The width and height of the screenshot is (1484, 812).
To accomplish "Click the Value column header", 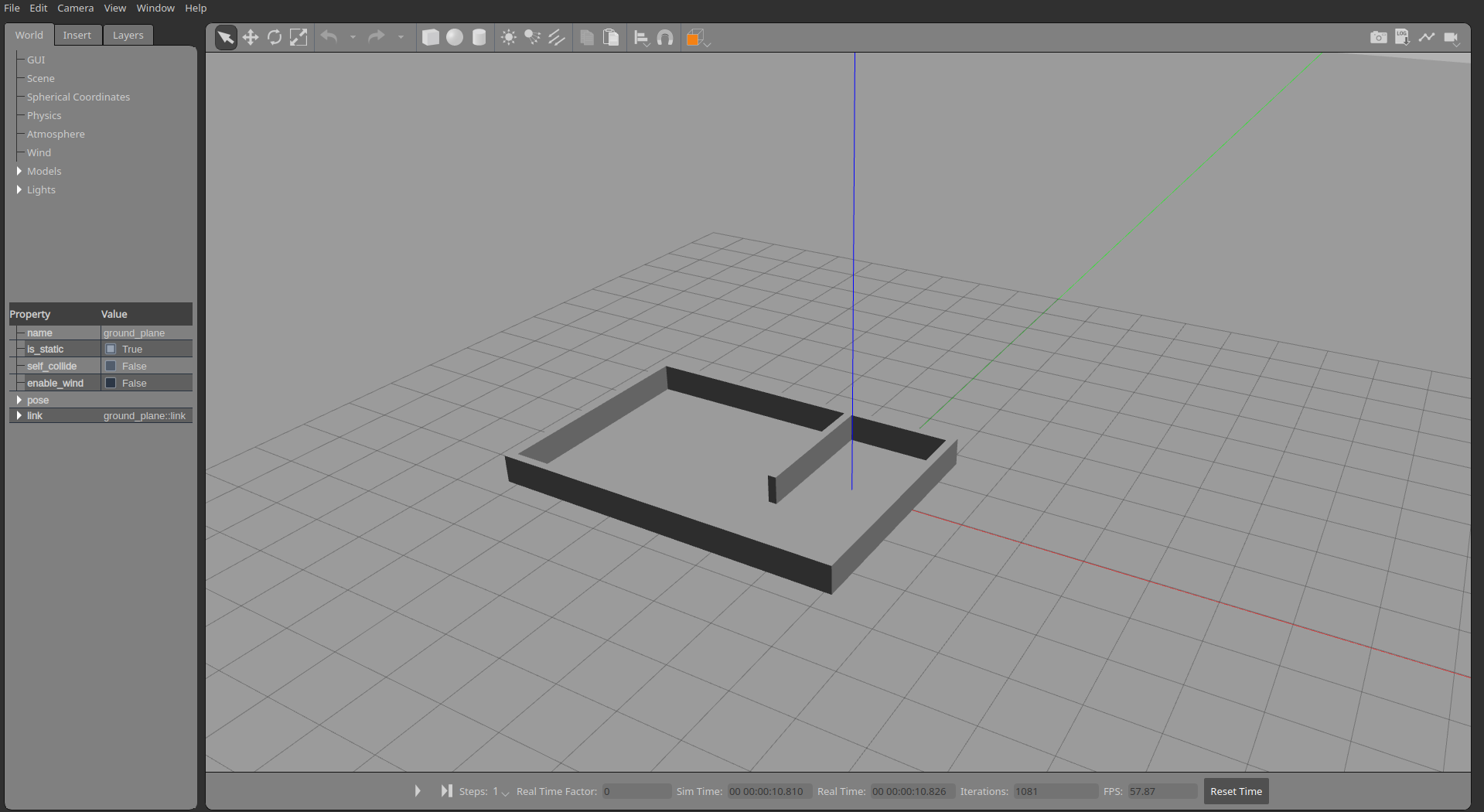I will tap(146, 314).
